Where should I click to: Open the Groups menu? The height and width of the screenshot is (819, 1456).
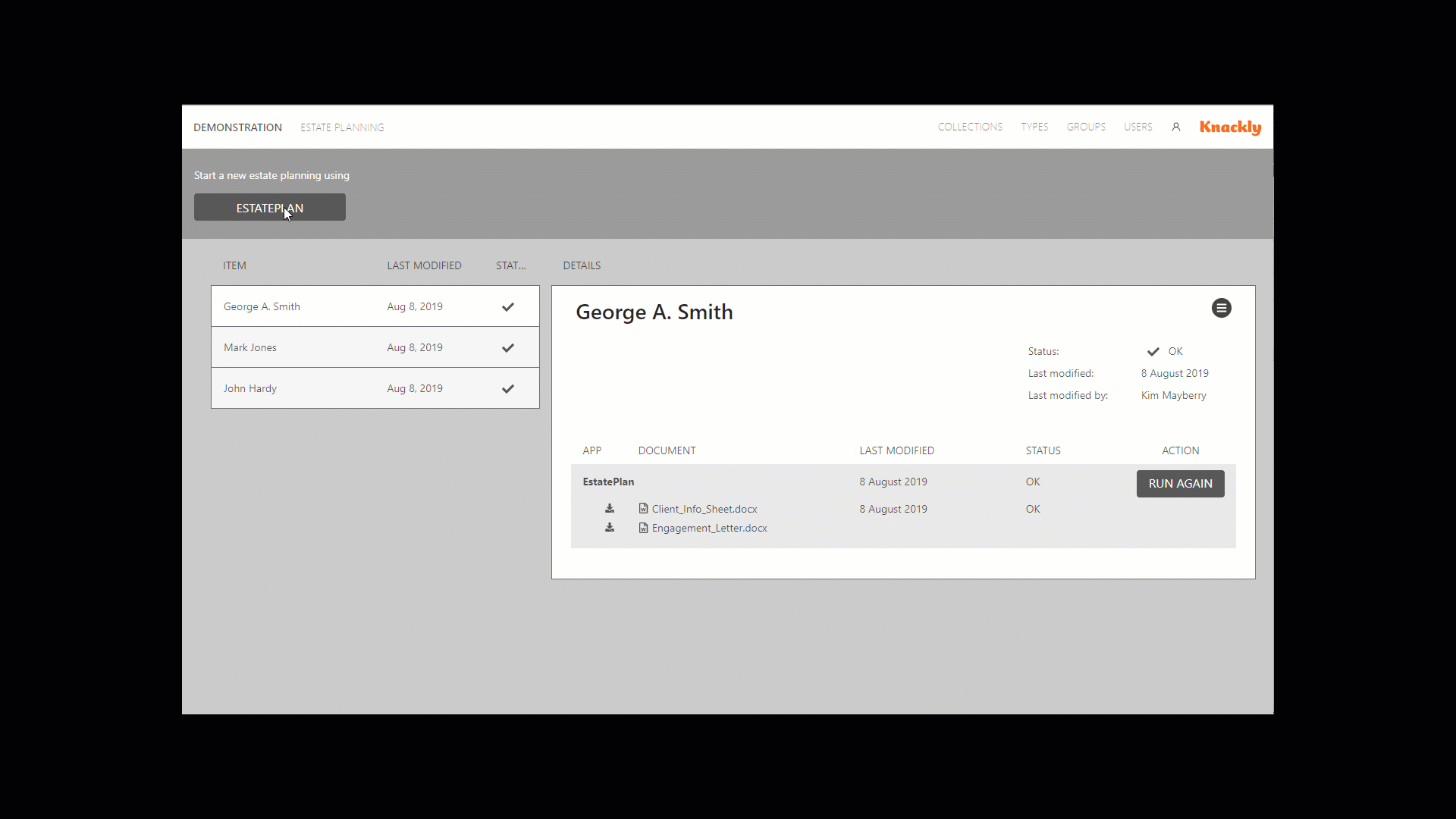coord(1086,127)
